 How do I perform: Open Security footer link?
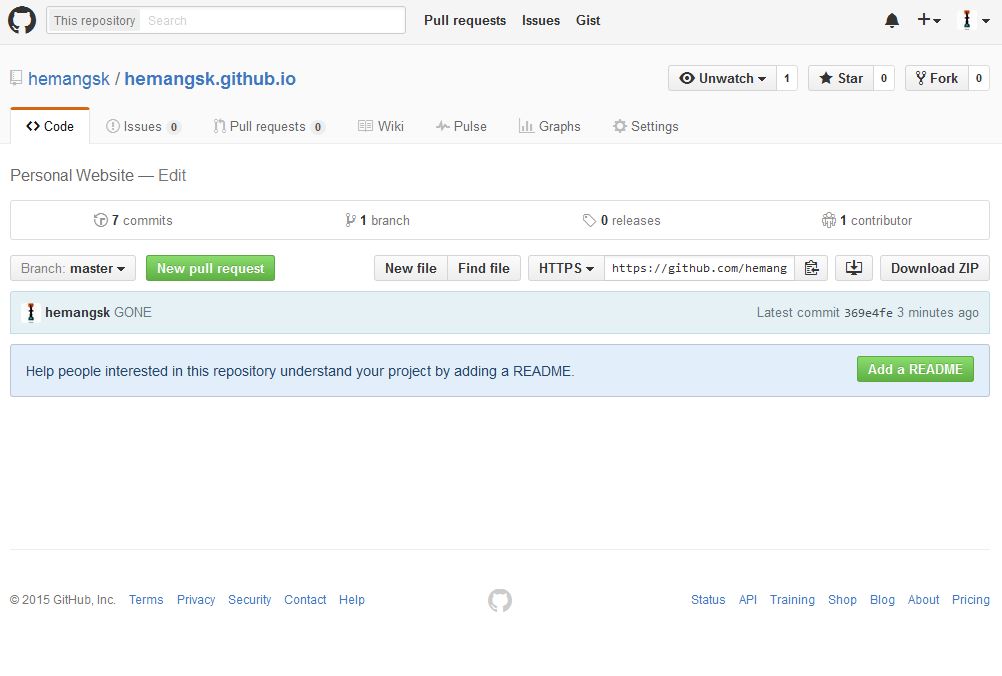click(x=250, y=600)
